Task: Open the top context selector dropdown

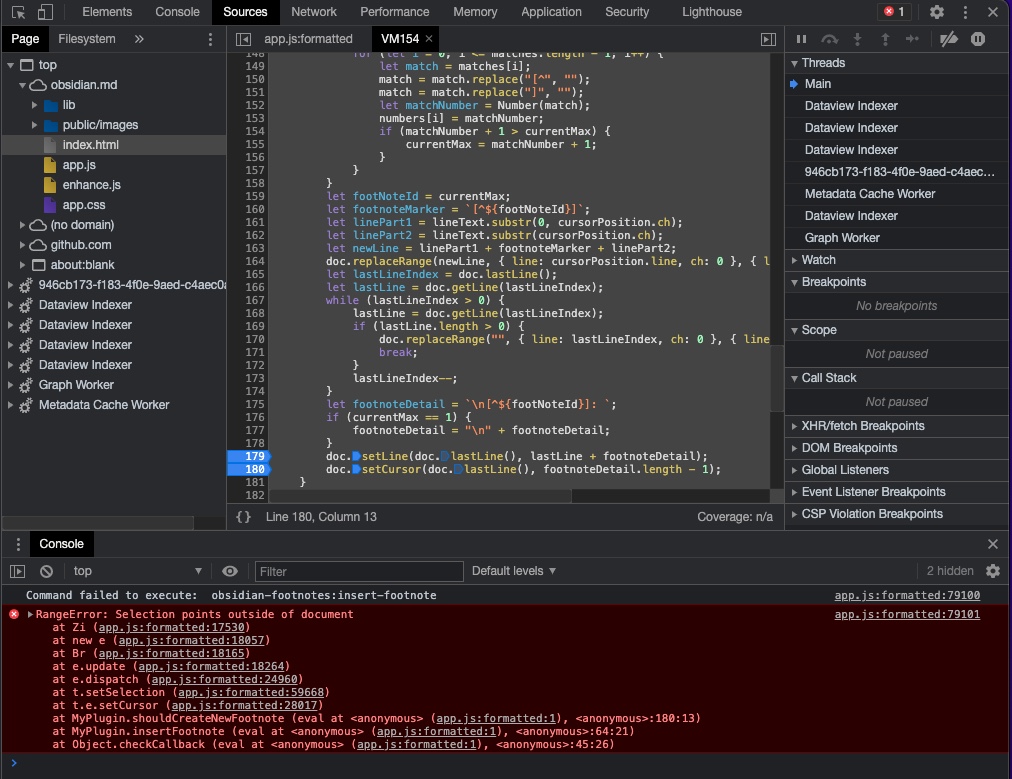Action: pyautogui.click(x=137, y=571)
